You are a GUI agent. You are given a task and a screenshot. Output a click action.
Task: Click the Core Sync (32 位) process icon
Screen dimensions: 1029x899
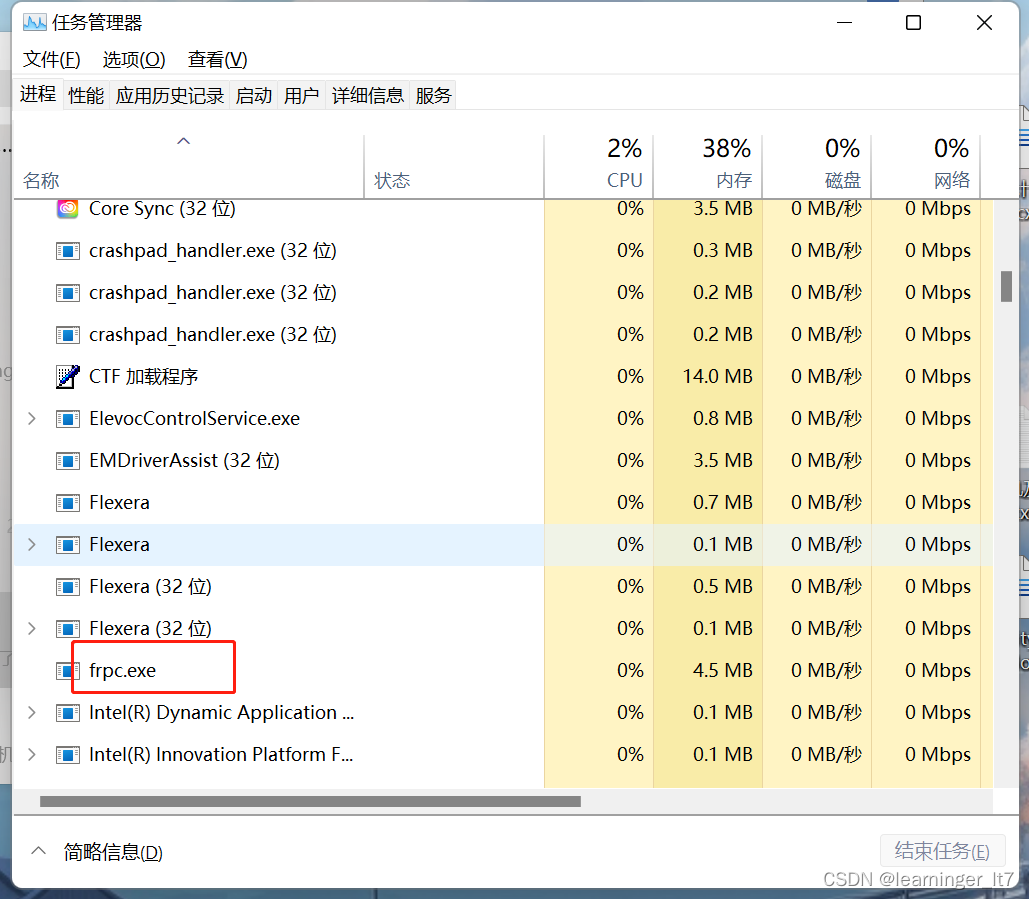pos(68,209)
